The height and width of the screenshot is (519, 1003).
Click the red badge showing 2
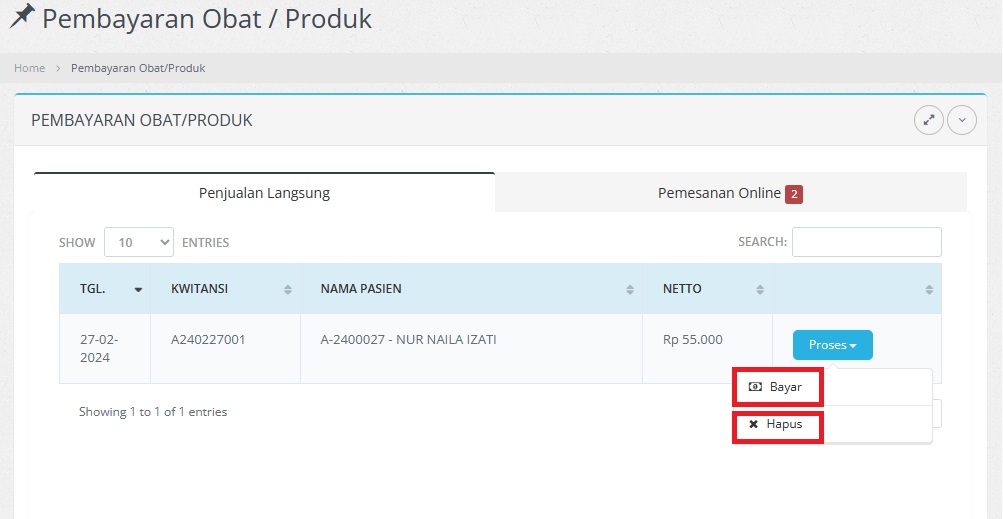[x=794, y=194]
